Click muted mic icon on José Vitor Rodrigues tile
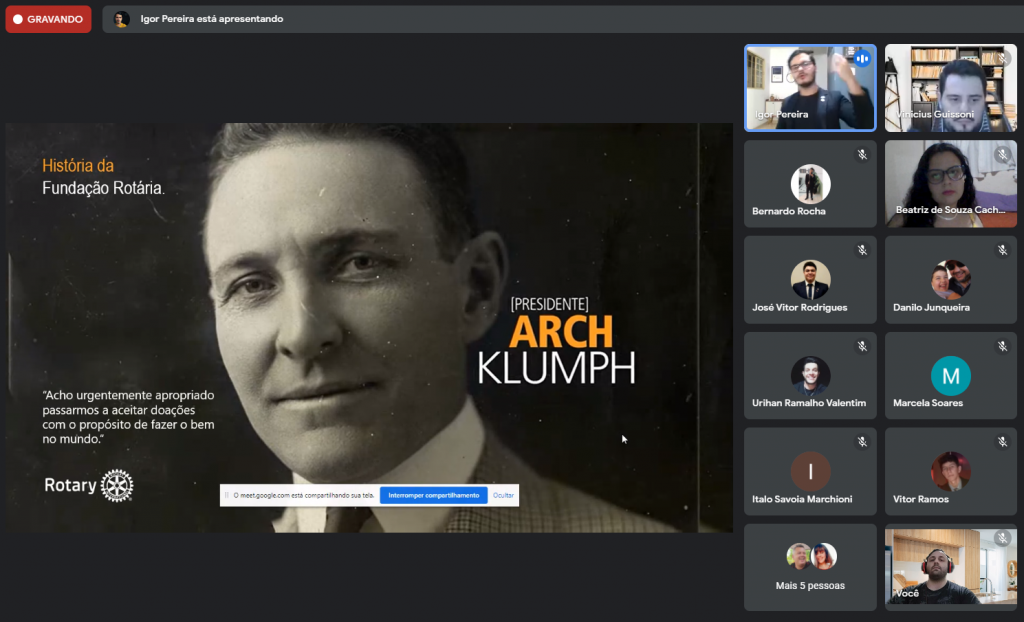 (861, 251)
